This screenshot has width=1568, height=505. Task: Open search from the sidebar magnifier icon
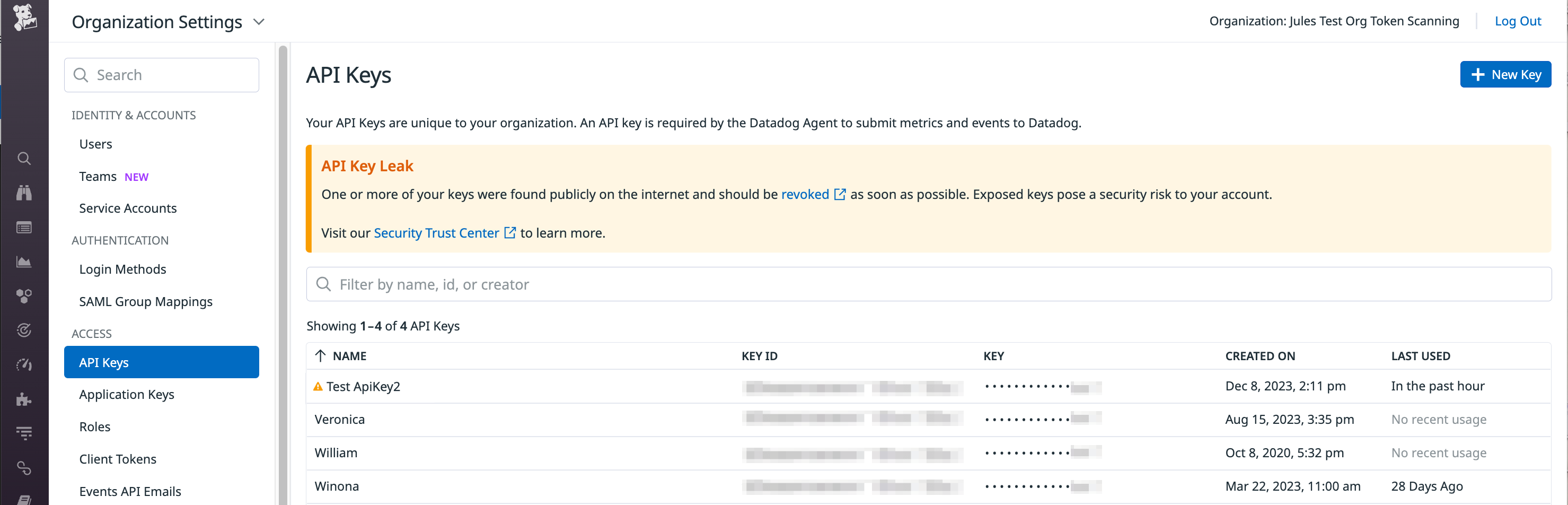tap(24, 158)
